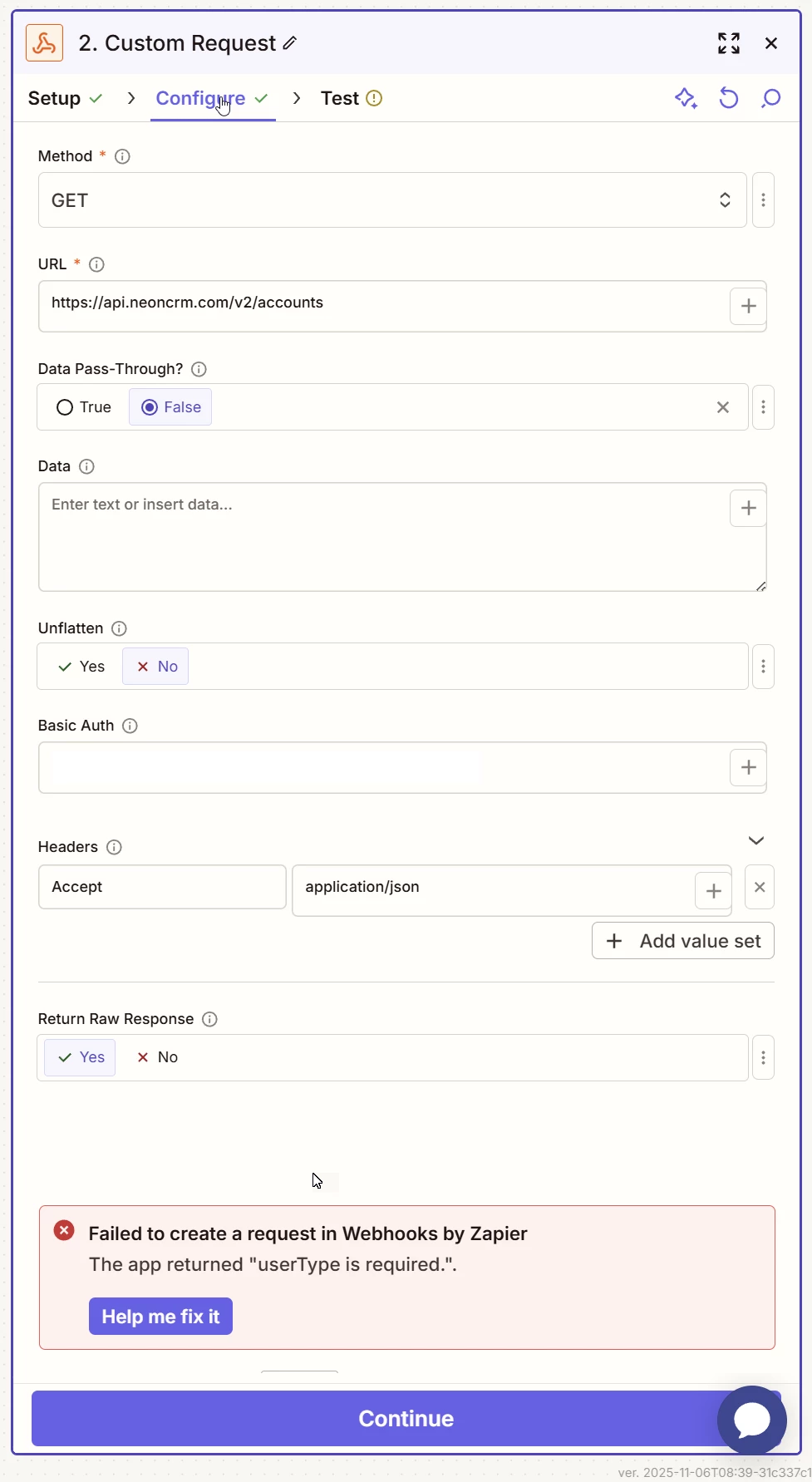Open Unflatten three-dot options menu
Image resolution: width=812 pixels, height=1482 pixels.
(763, 667)
